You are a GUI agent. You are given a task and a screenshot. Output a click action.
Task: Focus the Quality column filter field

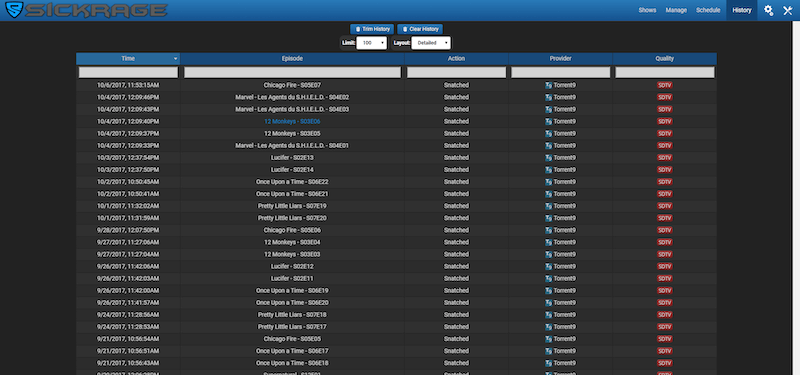(665, 72)
